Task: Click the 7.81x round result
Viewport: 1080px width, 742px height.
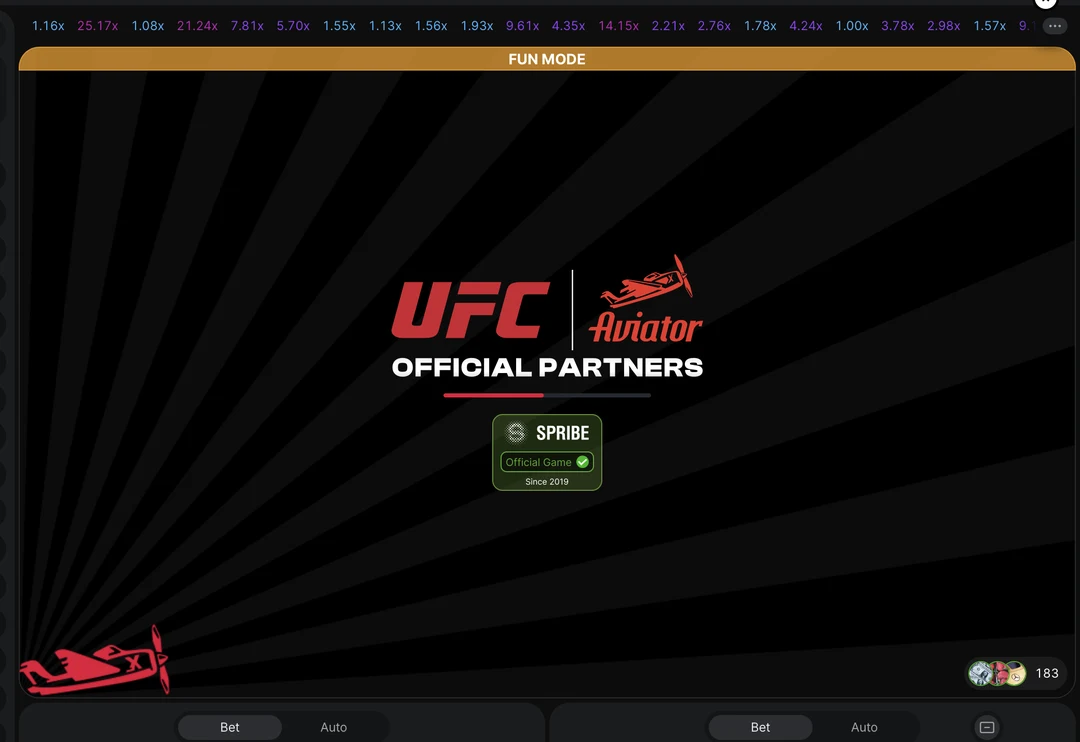Action: 247,26
